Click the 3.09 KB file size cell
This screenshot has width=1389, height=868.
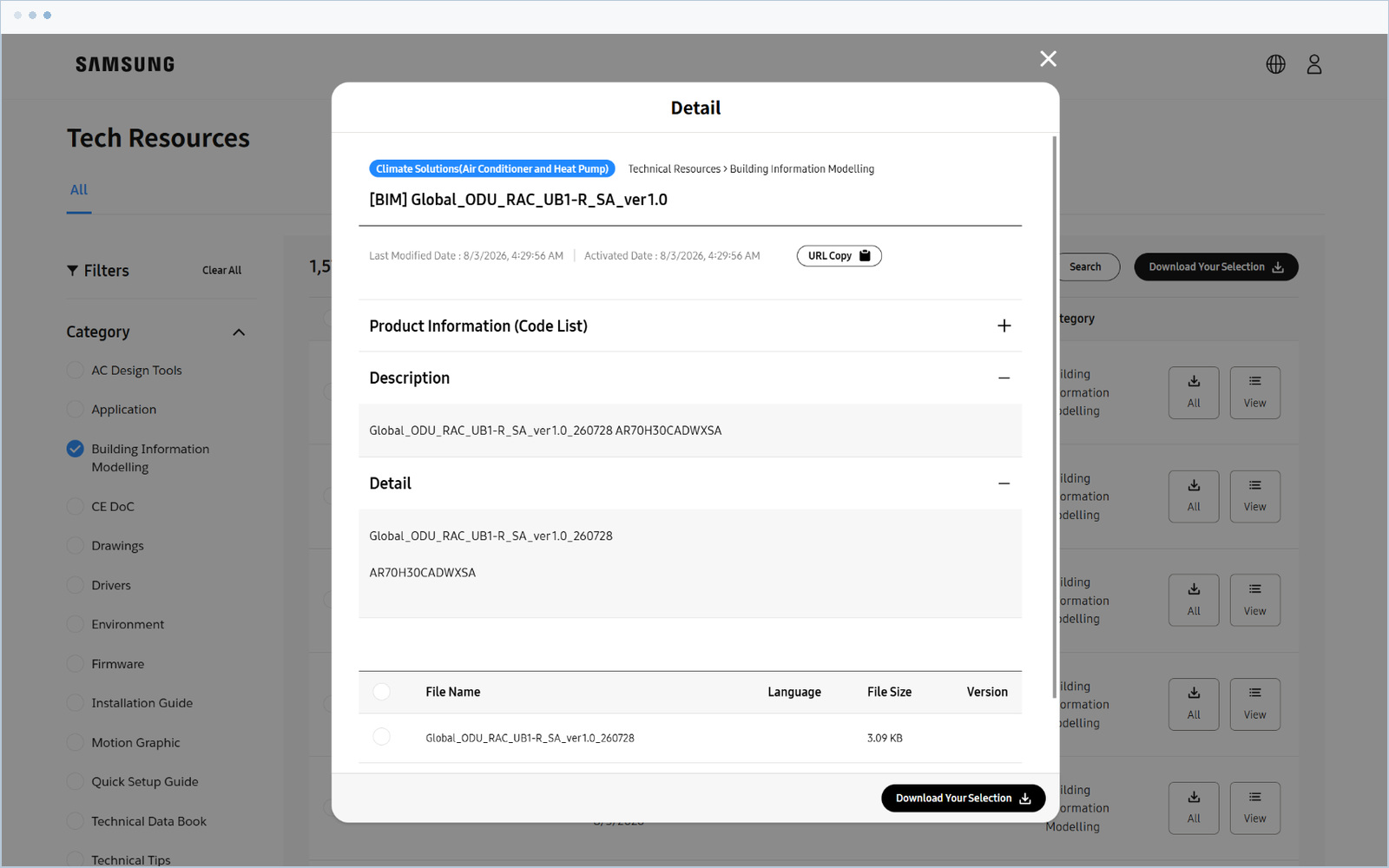point(885,738)
